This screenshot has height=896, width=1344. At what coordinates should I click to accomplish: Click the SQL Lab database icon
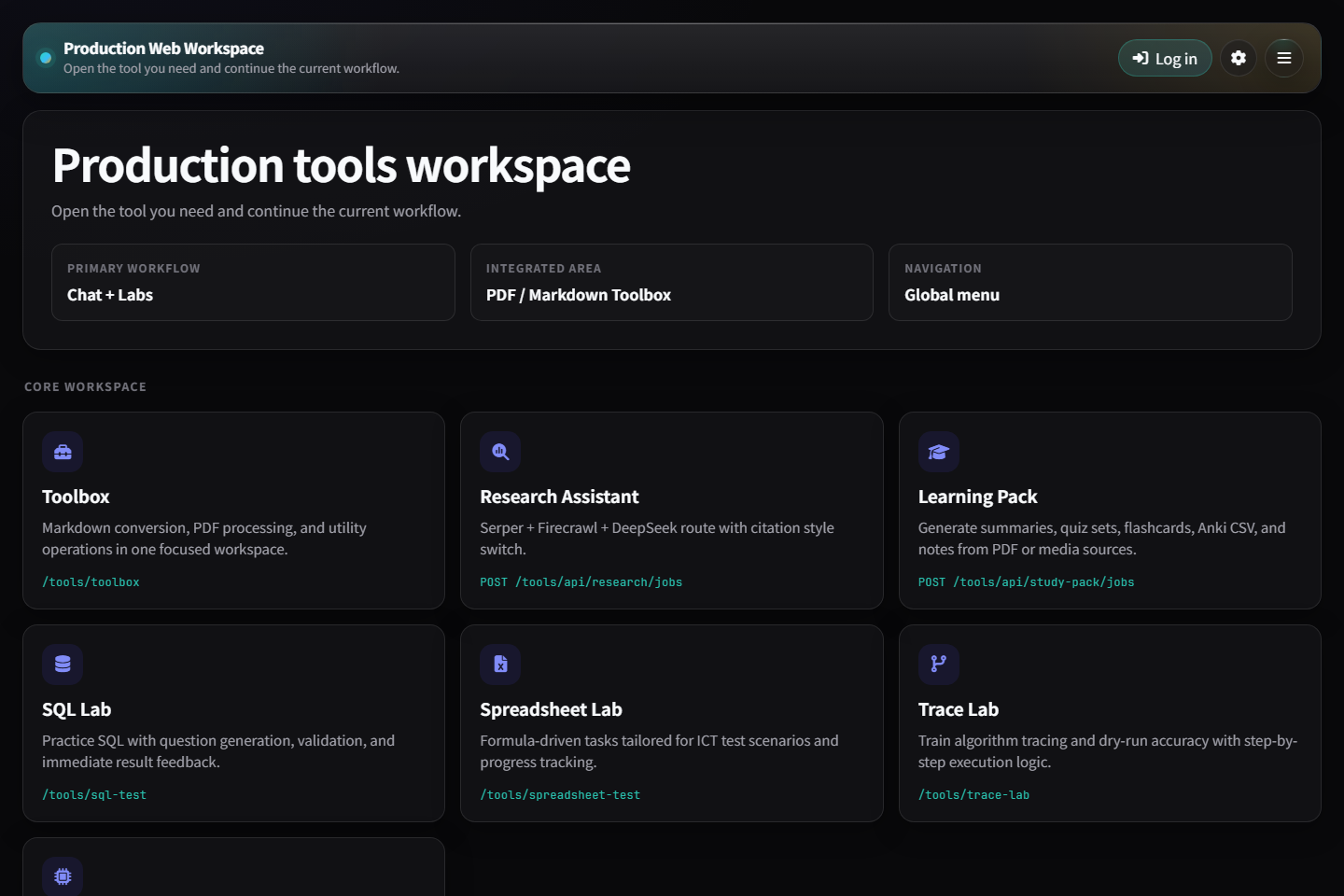[x=63, y=665]
